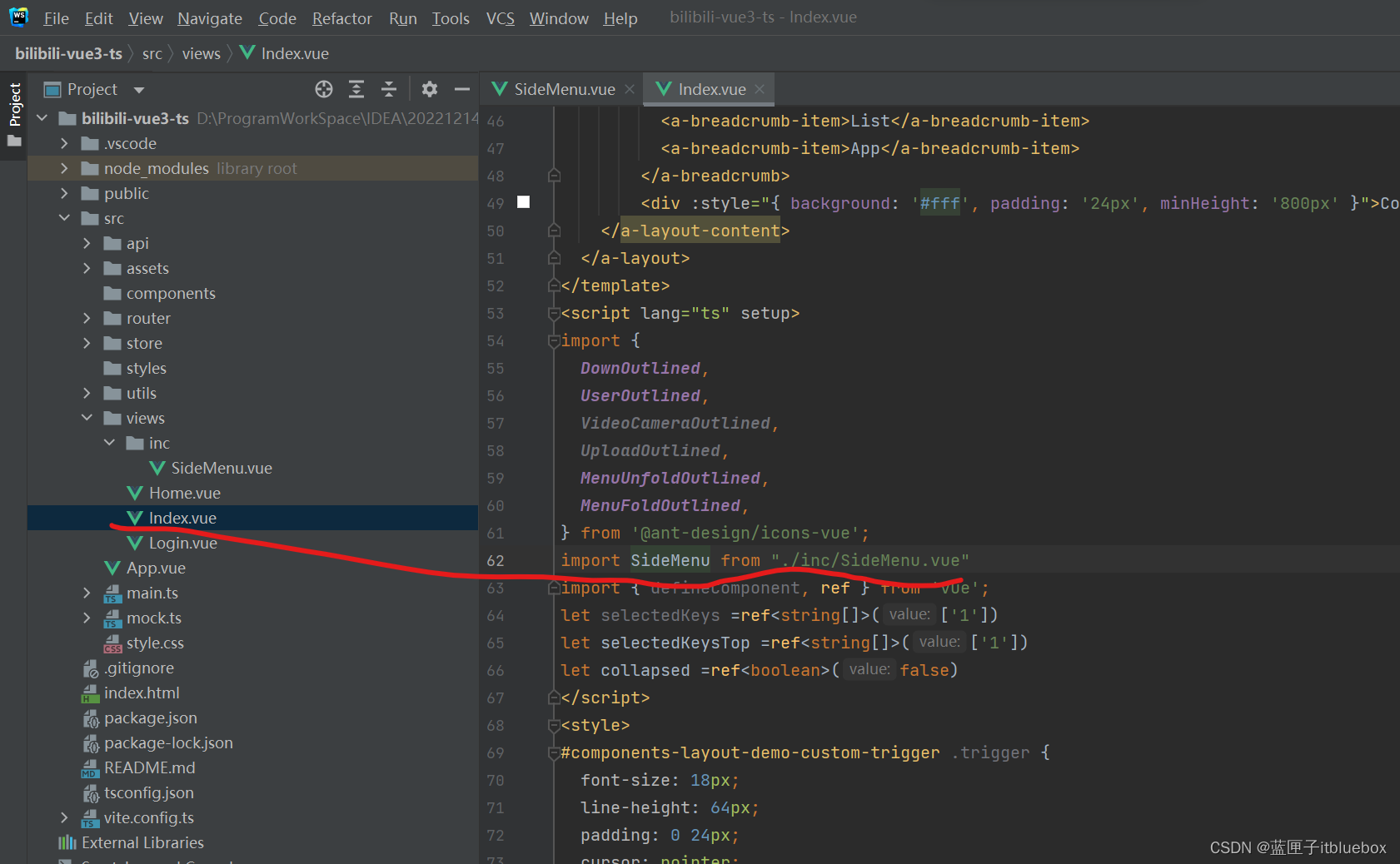Click the WebStorm logo icon

click(18, 17)
